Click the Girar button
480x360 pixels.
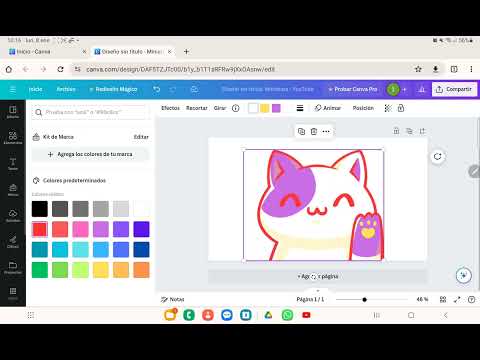point(220,108)
